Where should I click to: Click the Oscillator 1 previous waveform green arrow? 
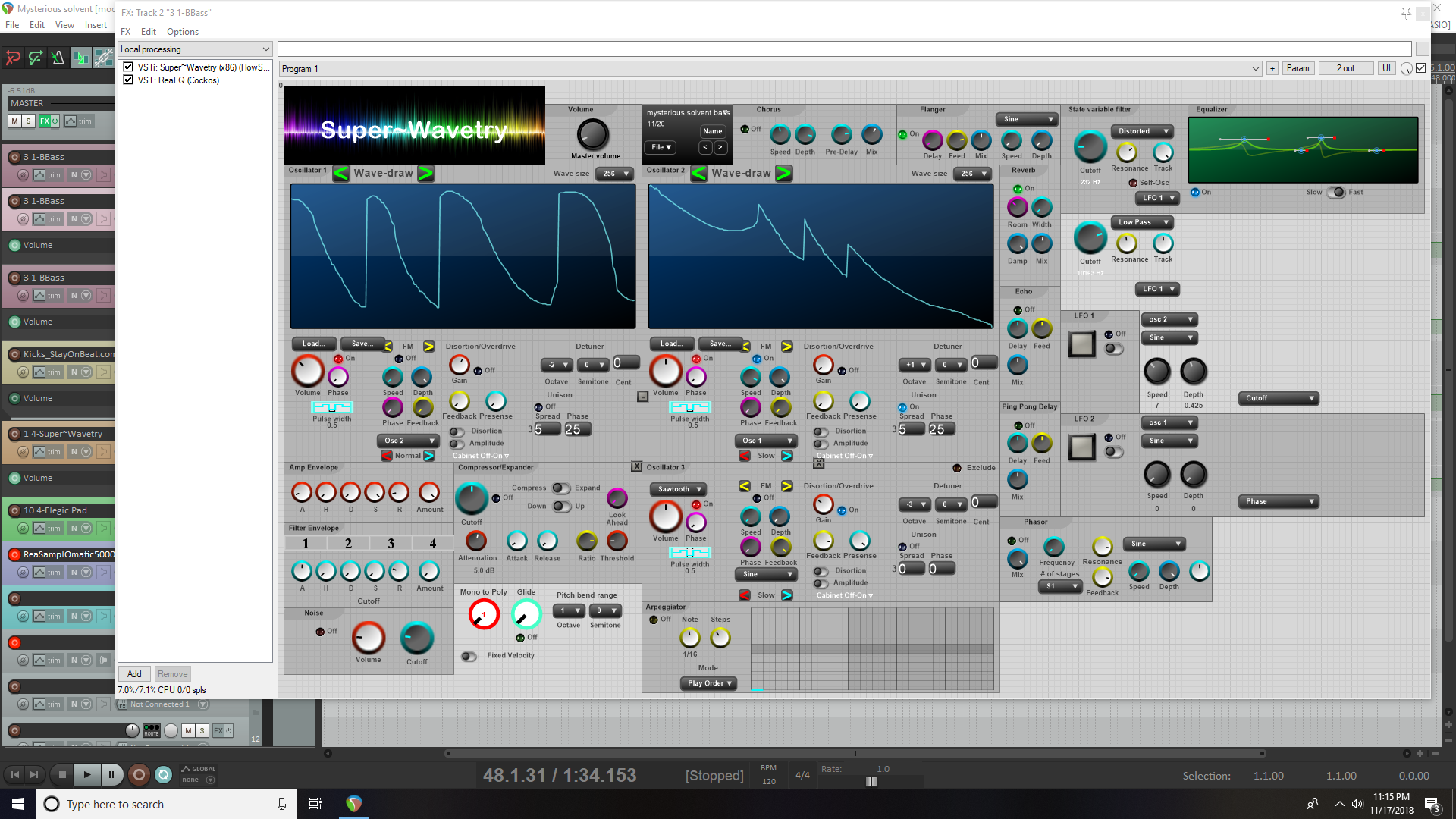(341, 174)
